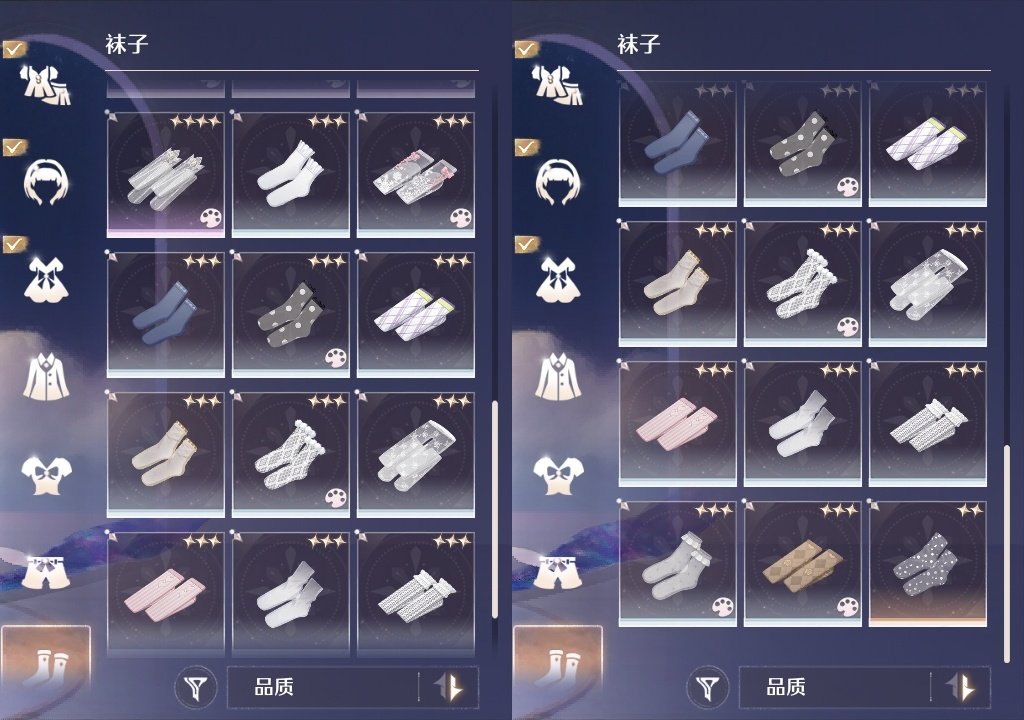The image size is (1024, 720).
Task: Open palette icon on gray polka-dot socks, left panel
Action: point(336,358)
